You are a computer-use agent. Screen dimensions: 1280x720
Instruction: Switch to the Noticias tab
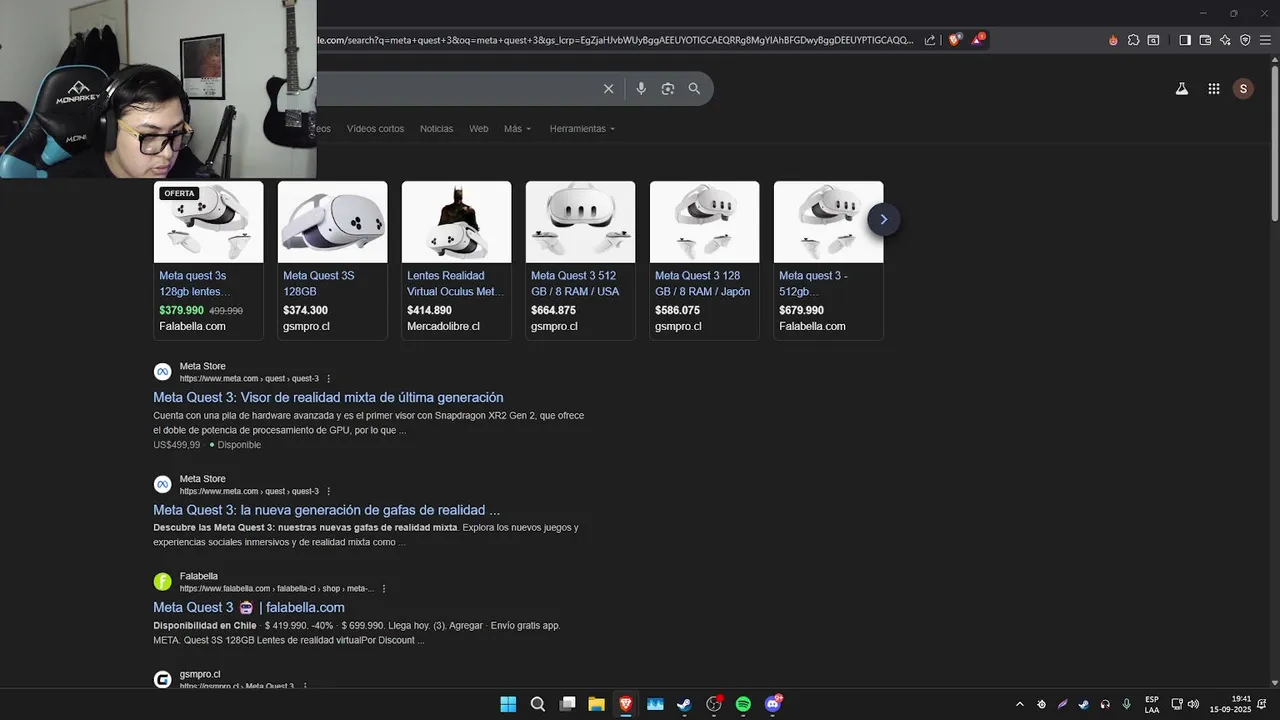coord(436,129)
